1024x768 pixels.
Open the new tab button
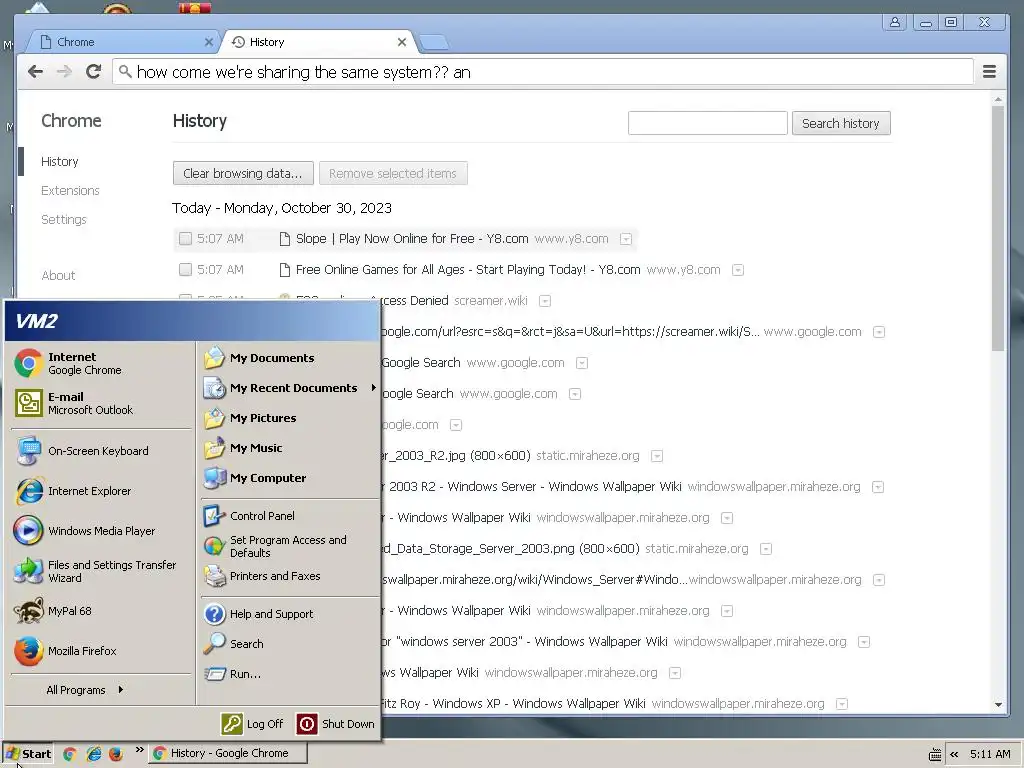(434, 43)
